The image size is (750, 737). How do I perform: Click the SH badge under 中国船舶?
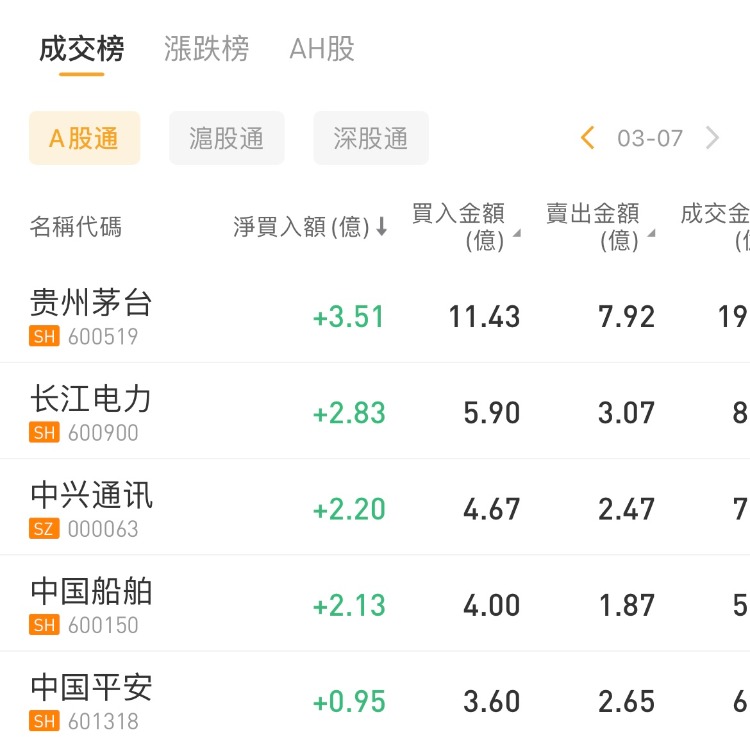[x=44, y=625]
